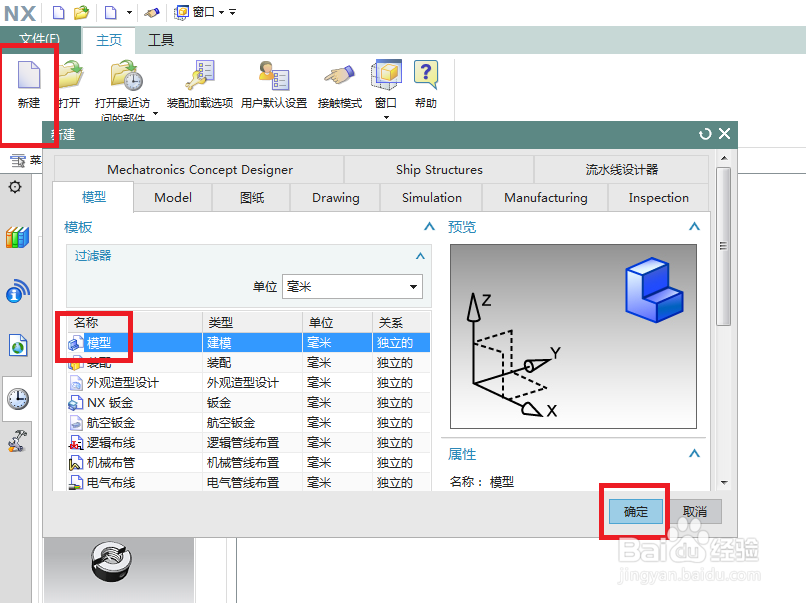806x603 pixels.
Task: Click the dialog vertical scrollbar thumb
Action: (723, 246)
